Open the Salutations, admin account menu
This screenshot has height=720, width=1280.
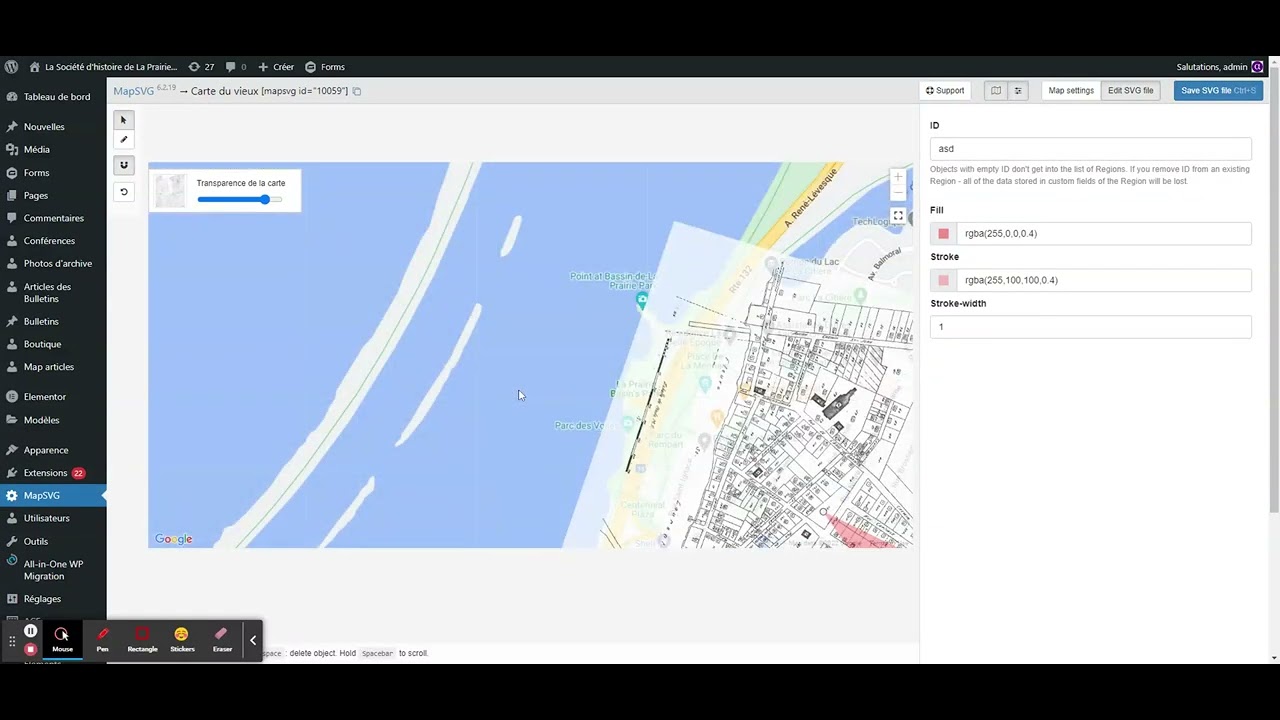coord(1220,67)
